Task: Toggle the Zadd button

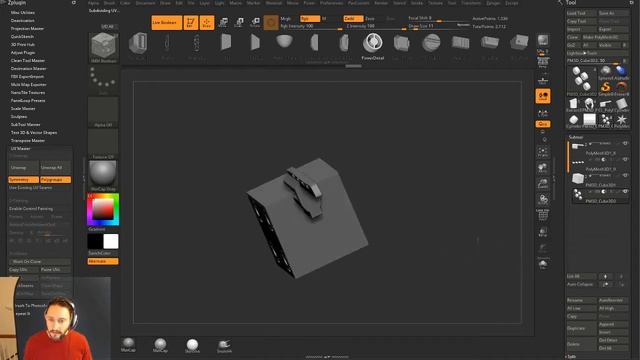Action: click(x=353, y=19)
